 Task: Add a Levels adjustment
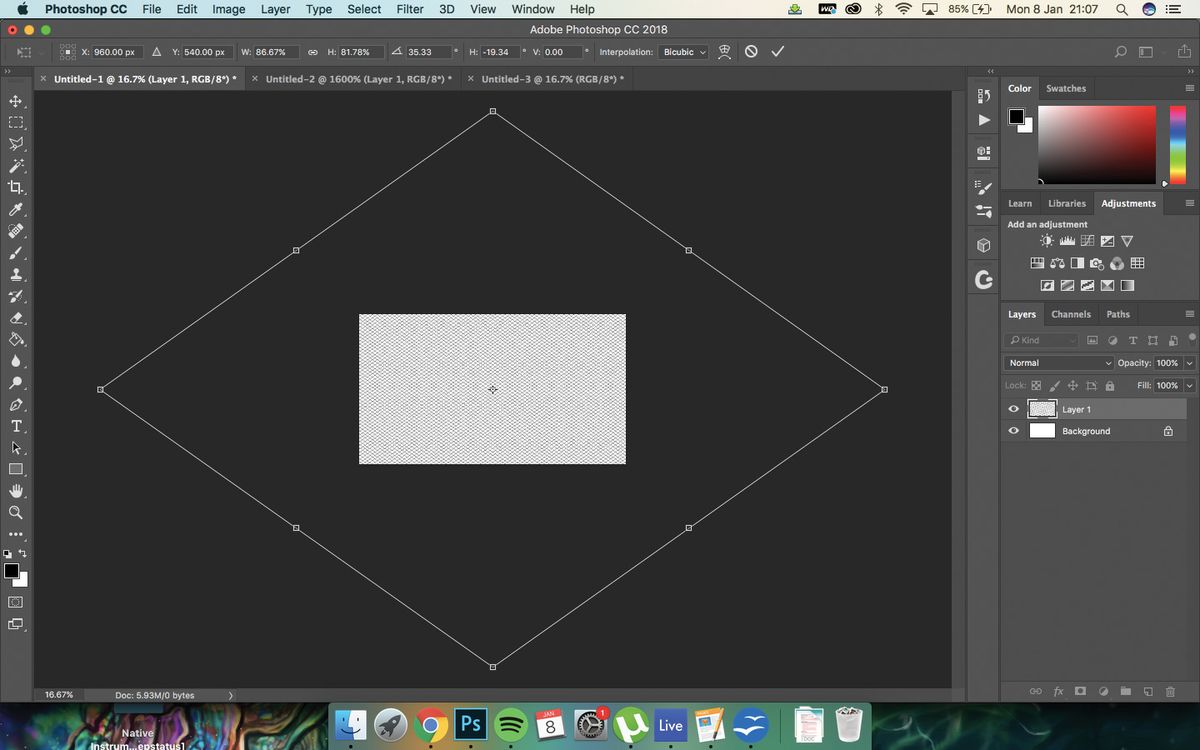(x=1066, y=240)
